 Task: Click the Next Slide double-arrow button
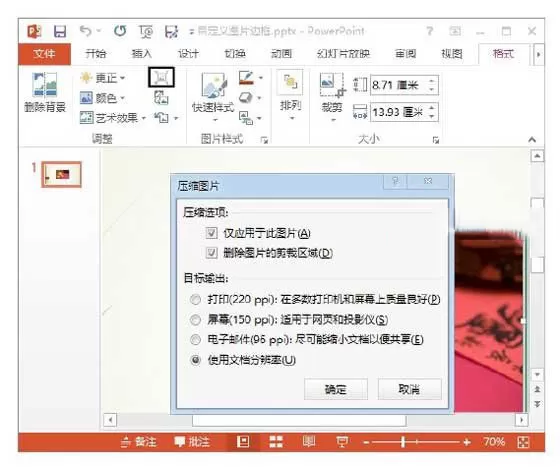(537, 405)
